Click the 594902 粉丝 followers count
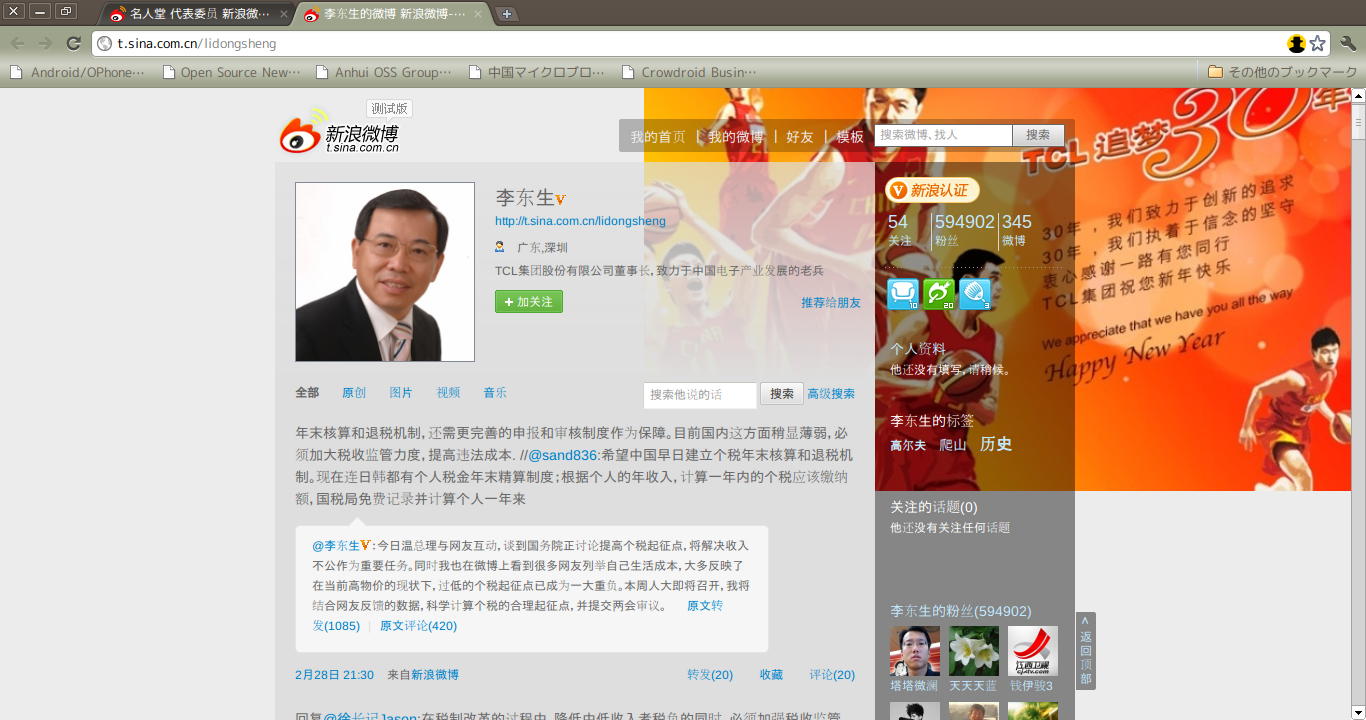The width and height of the screenshot is (1366, 720). pos(964,230)
